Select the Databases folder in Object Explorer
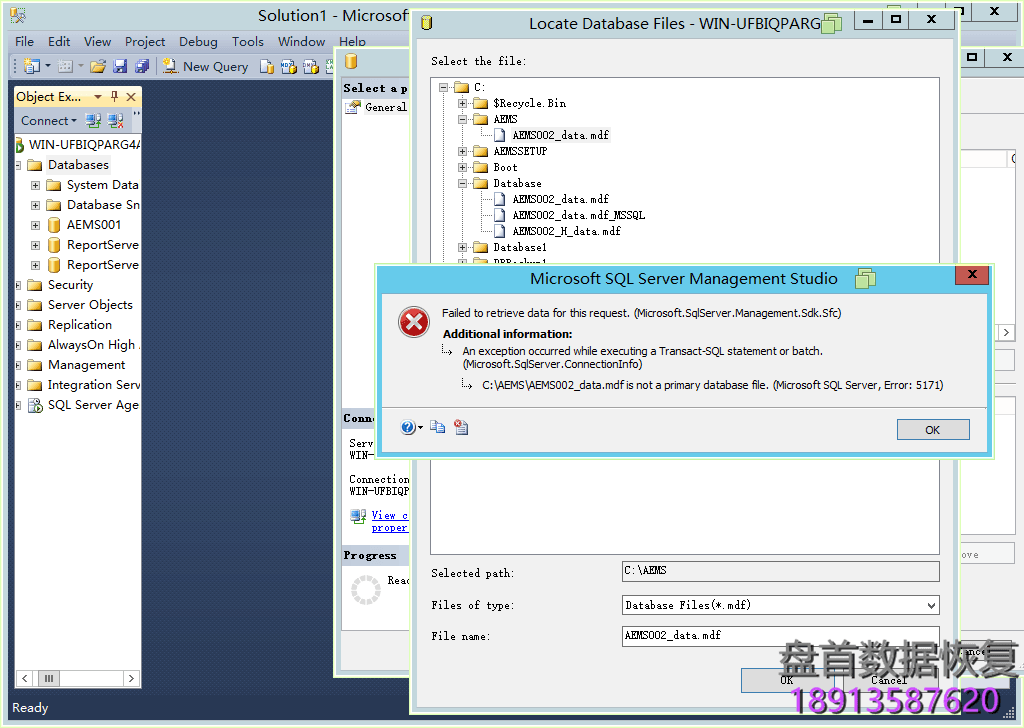The width and height of the screenshot is (1024, 728). tap(78, 165)
